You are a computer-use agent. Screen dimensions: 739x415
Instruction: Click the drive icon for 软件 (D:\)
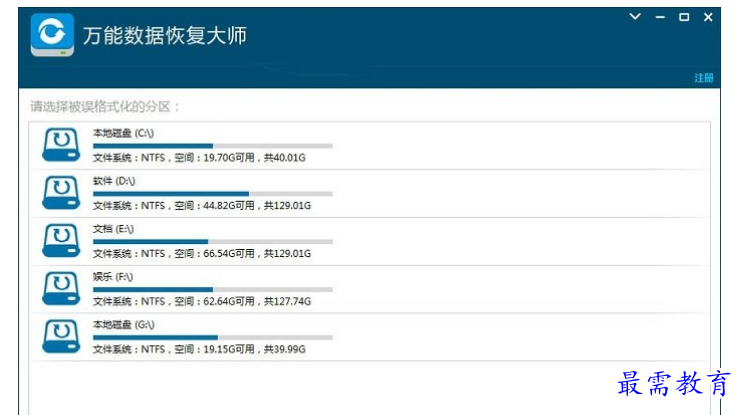click(x=61, y=193)
